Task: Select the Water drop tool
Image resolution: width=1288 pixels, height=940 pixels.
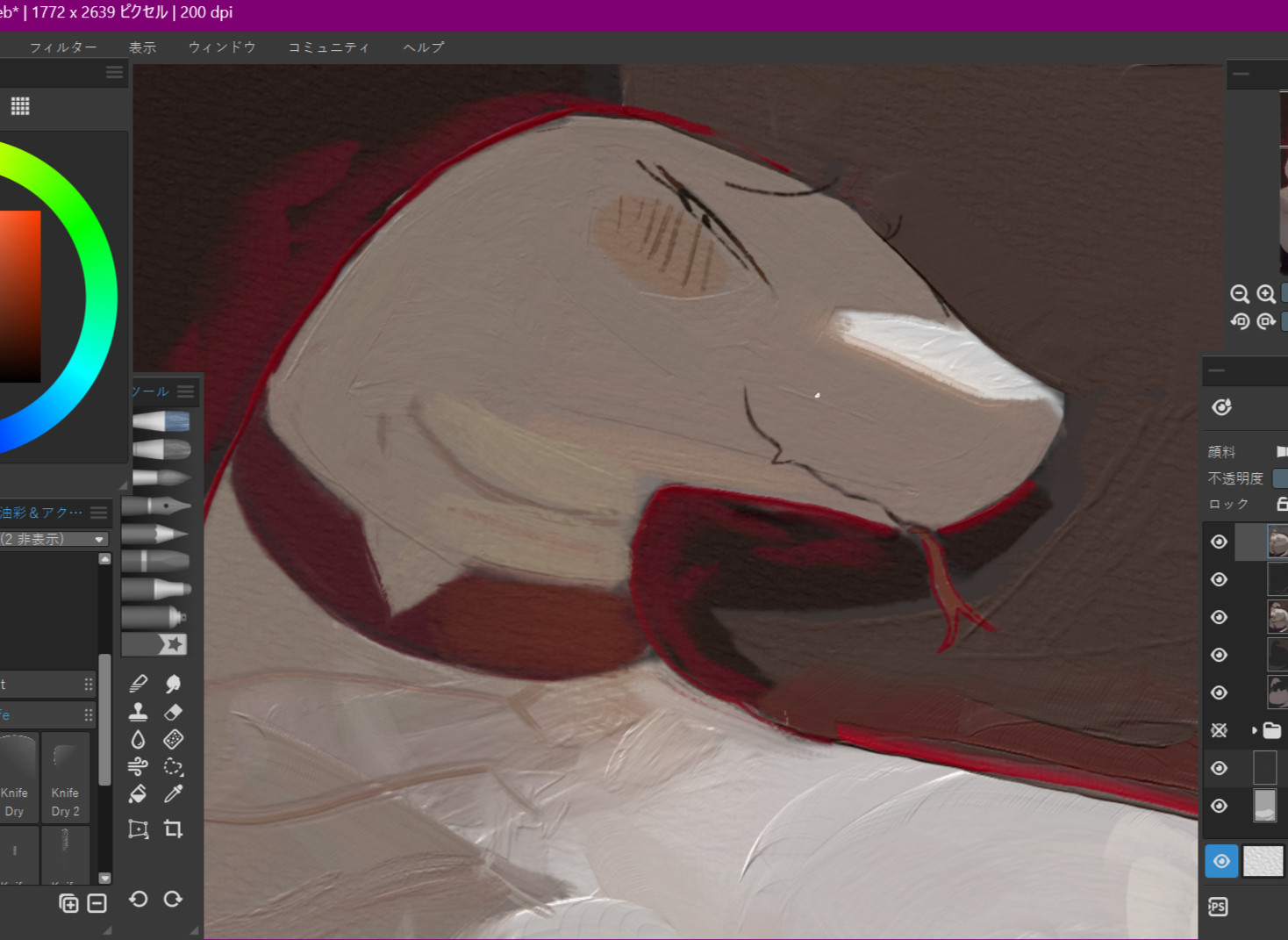Action: click(x=138, y=740)
